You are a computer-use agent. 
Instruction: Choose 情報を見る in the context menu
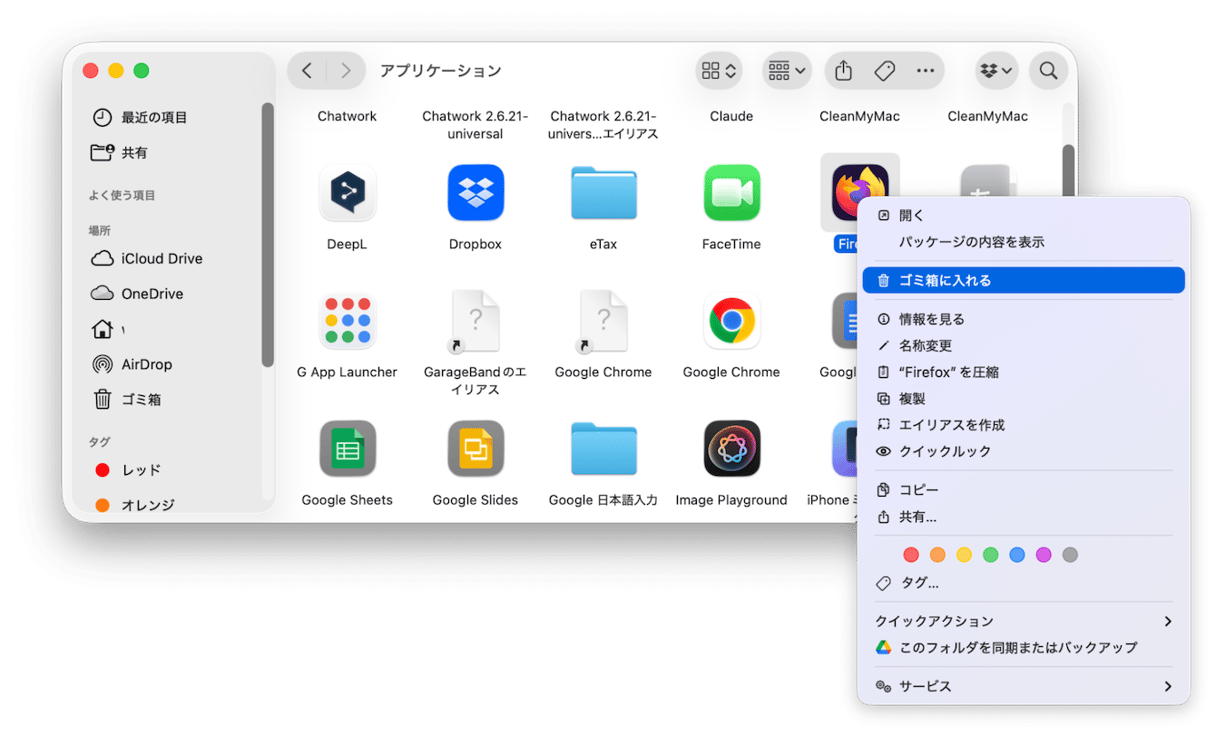click(x=1023, y=319)
